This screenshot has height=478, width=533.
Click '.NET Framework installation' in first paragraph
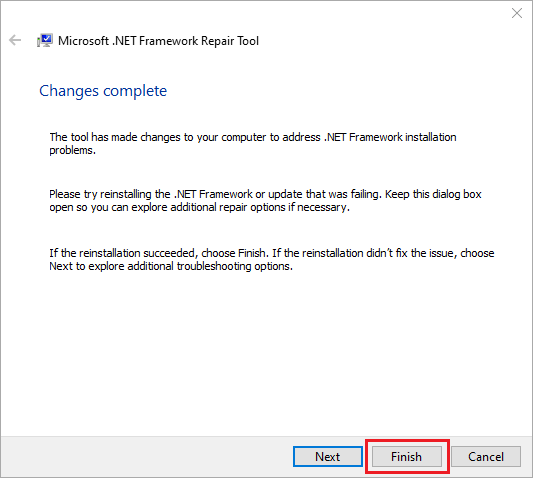coord(390,137)
